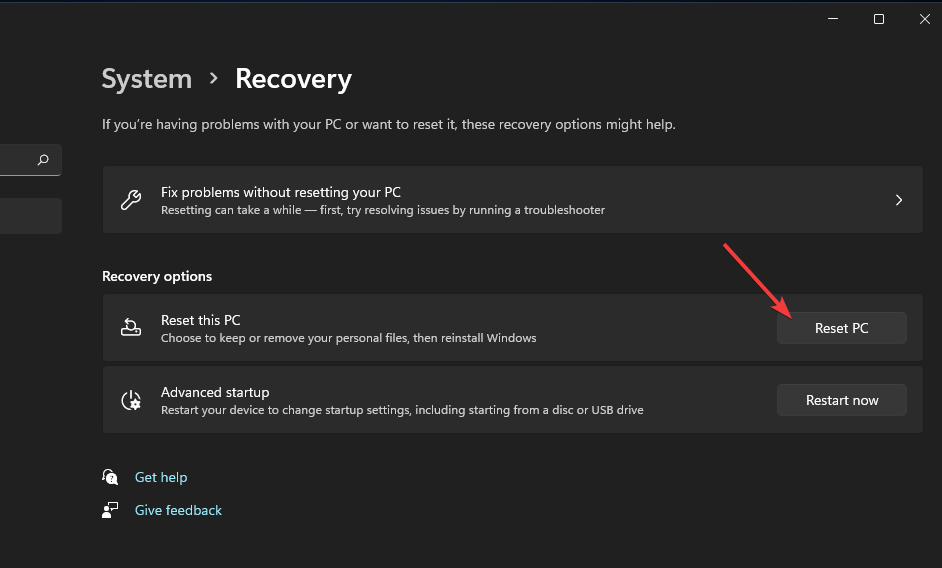The width and height of the screenshot is (942, 568).
Task: Minimize the Settings window
Action: click(832, 19)
